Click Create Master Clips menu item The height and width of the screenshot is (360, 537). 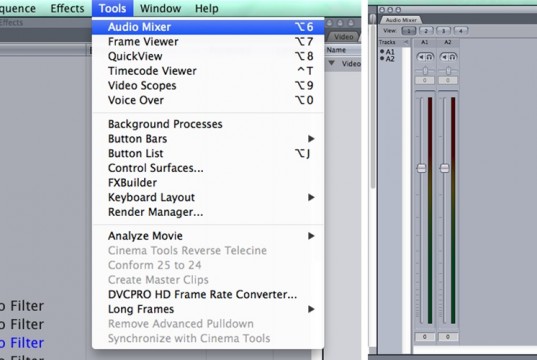[208, 280]
